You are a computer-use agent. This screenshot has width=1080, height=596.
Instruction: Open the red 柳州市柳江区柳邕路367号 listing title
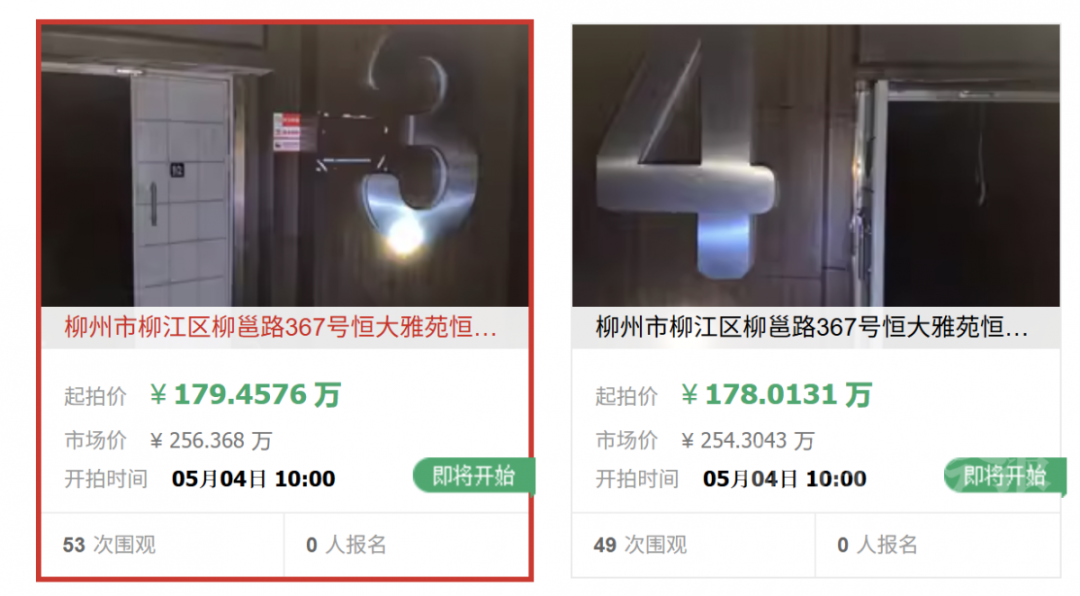[x=280, y=327]
